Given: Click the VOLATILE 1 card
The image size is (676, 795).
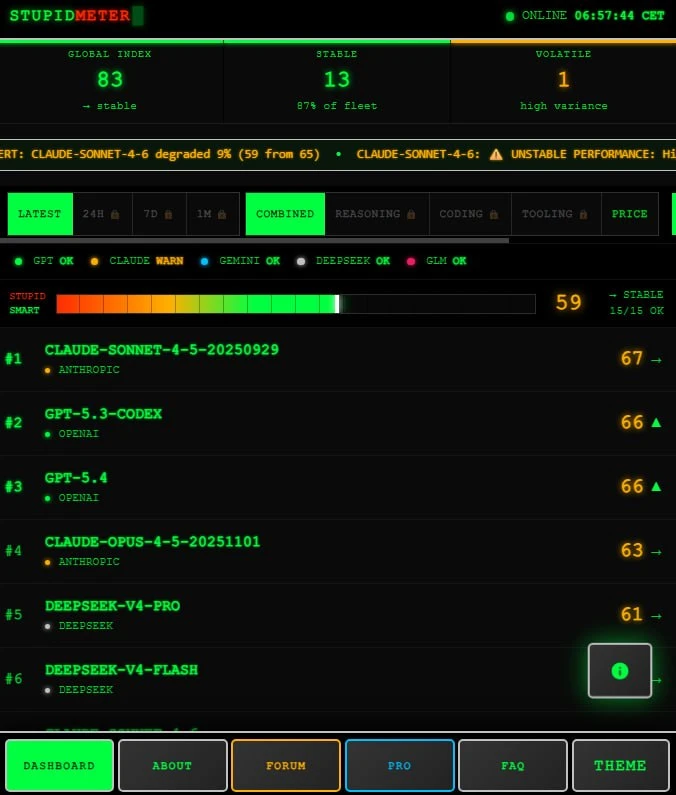Looking at the screenshot, I should pyautogui.click(x=563, y=82).
